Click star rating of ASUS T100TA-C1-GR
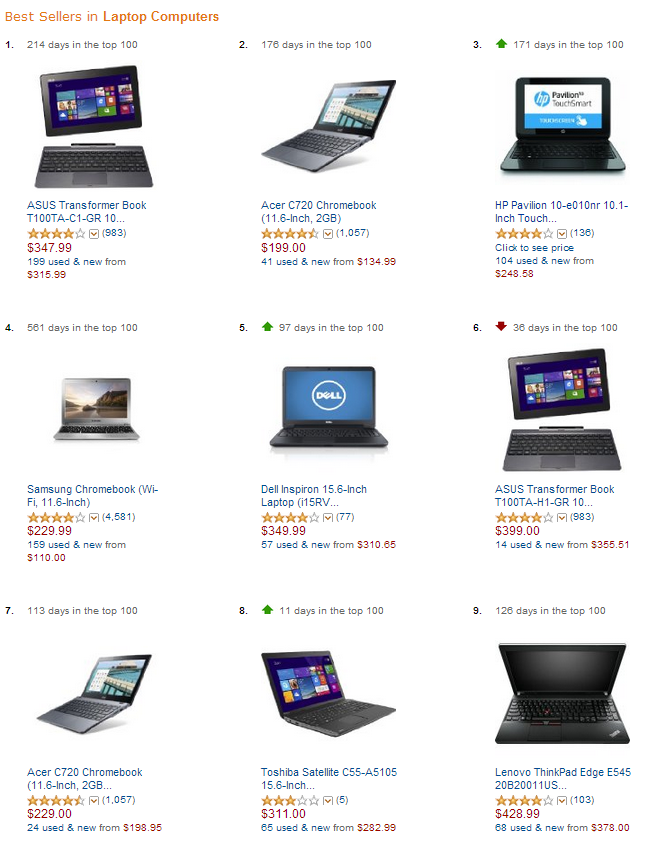666x864 pixels. pos(56,234)
